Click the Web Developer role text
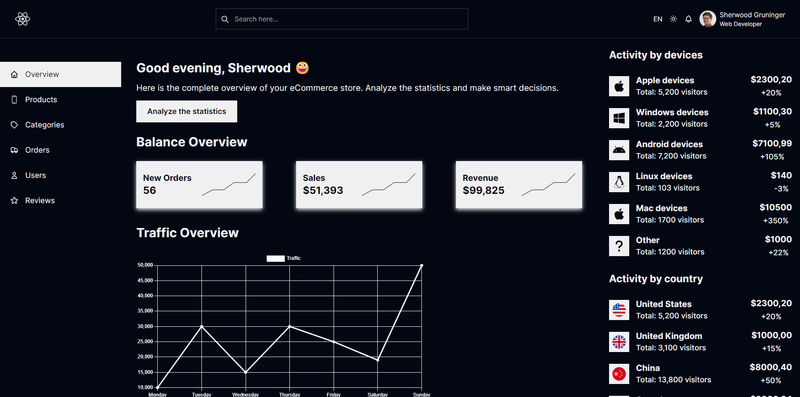Viewport: 800px width, 397px height. pyautogui.click(x=740, y=24)
